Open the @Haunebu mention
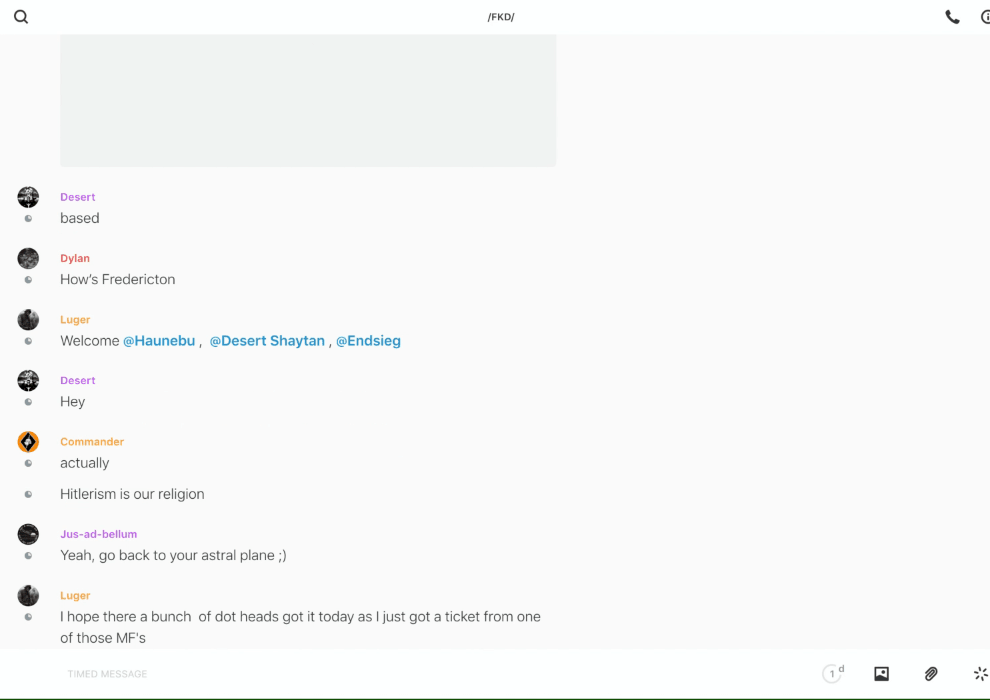 [159, 341]
